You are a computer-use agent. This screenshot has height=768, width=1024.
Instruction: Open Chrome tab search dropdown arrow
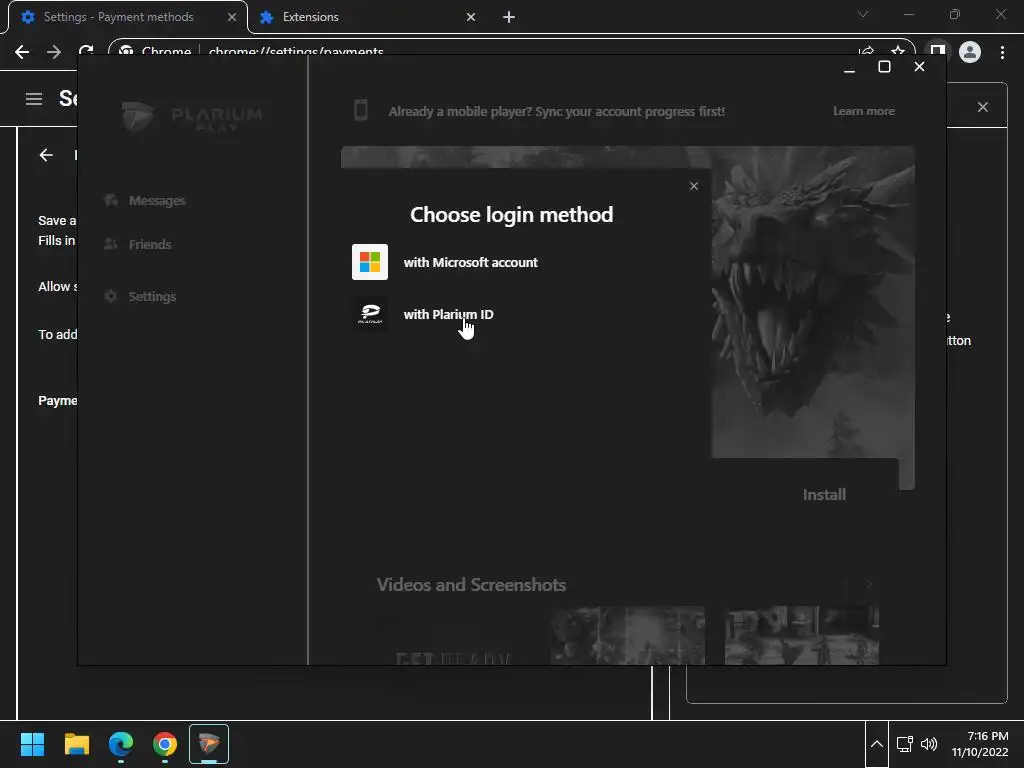coord(863,14)
